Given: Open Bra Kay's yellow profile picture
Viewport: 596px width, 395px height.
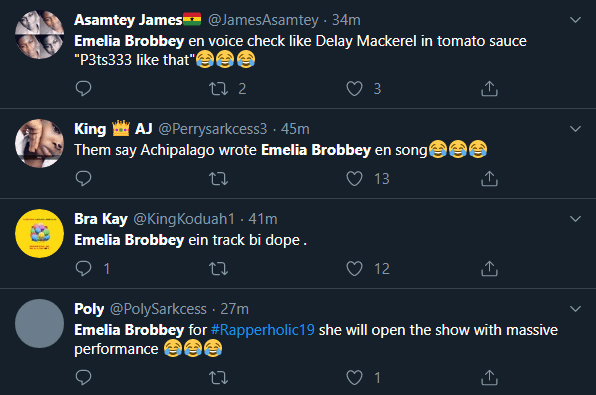Looking at the screenshot, I should 40,233.
